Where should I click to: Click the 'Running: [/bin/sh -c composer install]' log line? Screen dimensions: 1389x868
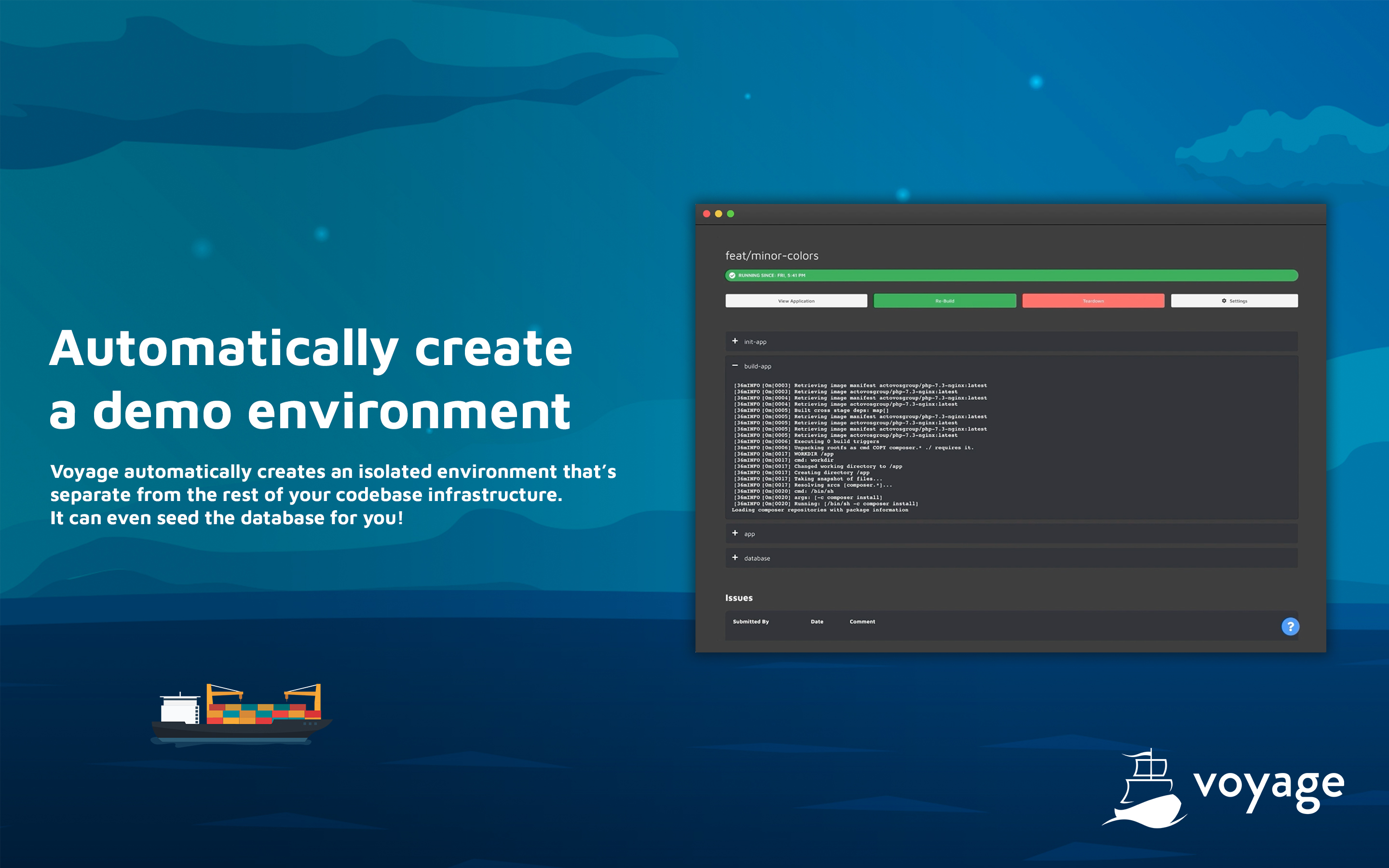pyautogui.click(x=826, y=503)
